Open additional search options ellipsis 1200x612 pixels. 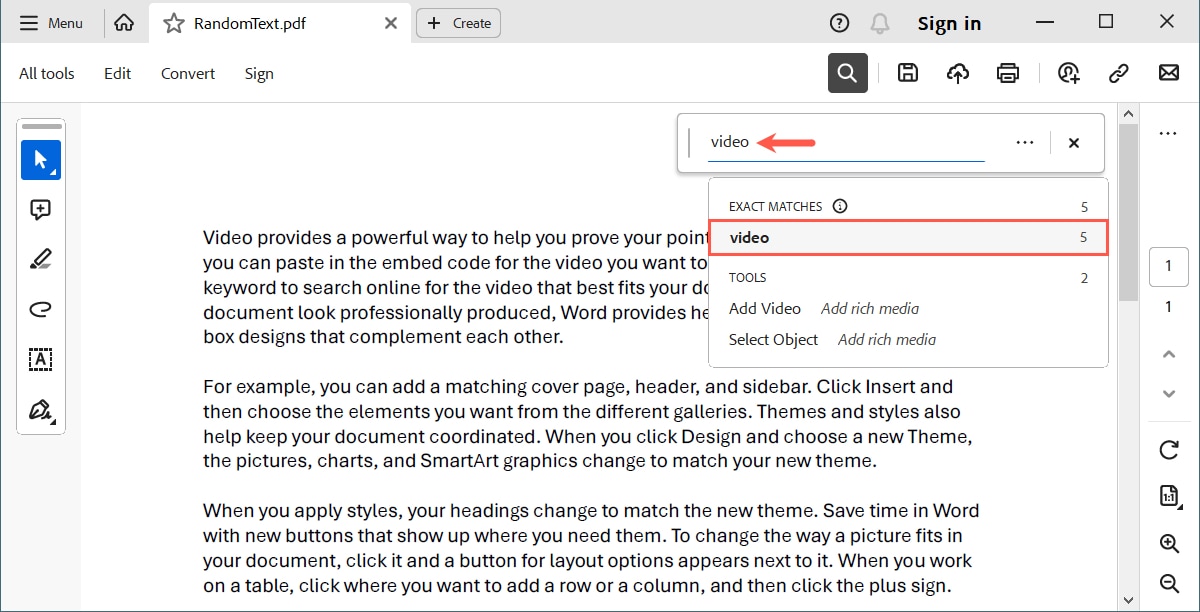tap(1024, 142)
